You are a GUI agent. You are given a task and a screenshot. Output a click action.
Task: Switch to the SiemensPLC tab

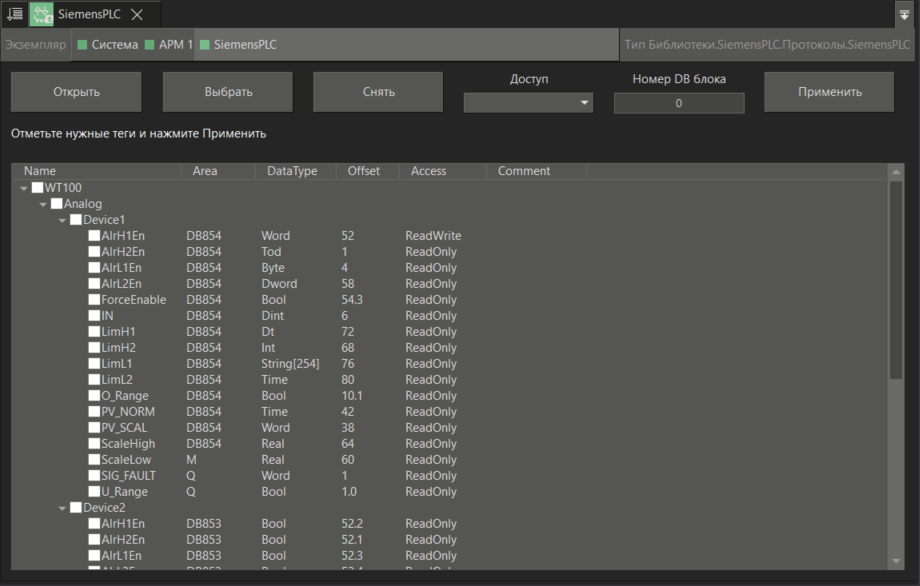pyautogui.click(x=90, y=14)
